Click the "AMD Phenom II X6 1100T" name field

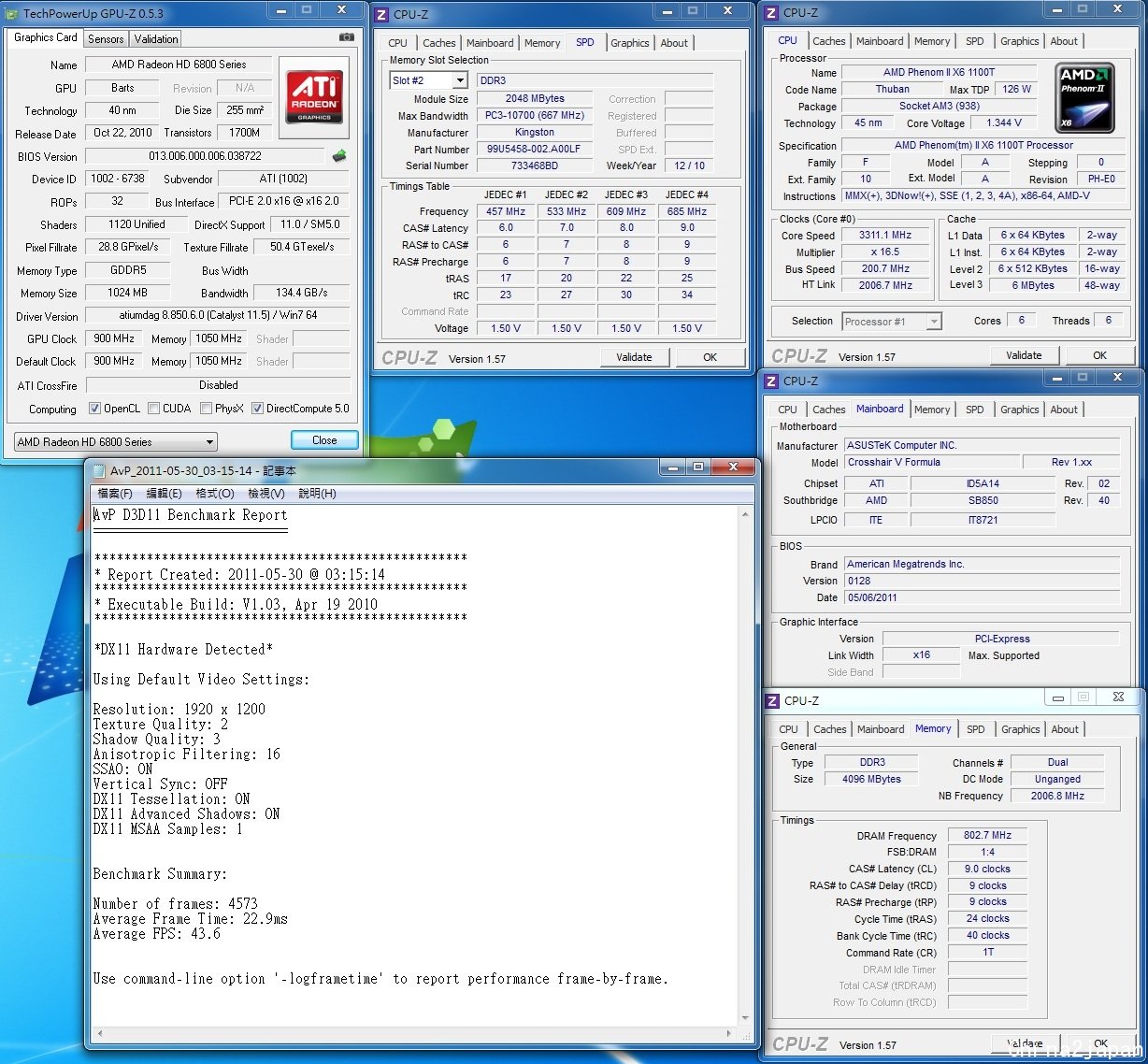click(x=940, y=72)
